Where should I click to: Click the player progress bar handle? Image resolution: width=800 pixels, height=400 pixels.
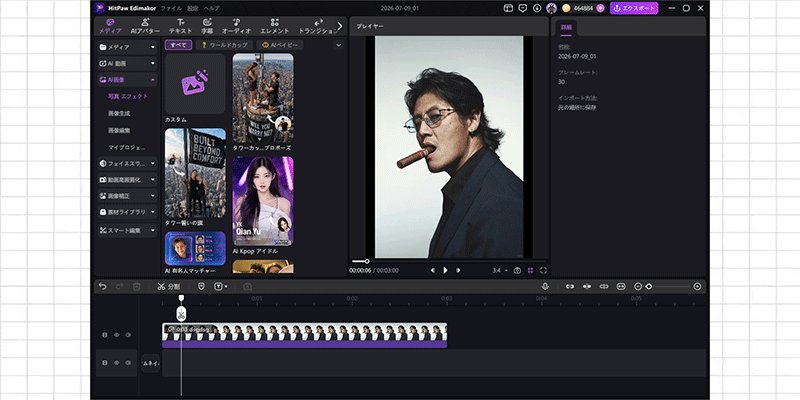pos(366,261)
